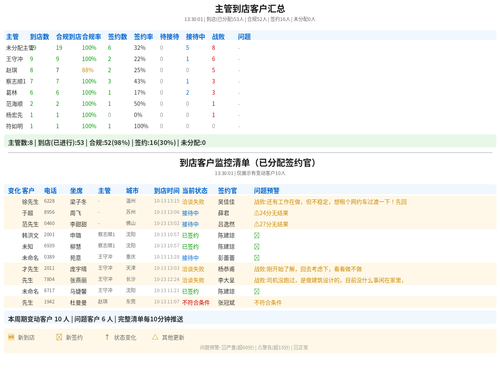
Task: Click the 问题预警 column header
Action: [x=267, y=191]
